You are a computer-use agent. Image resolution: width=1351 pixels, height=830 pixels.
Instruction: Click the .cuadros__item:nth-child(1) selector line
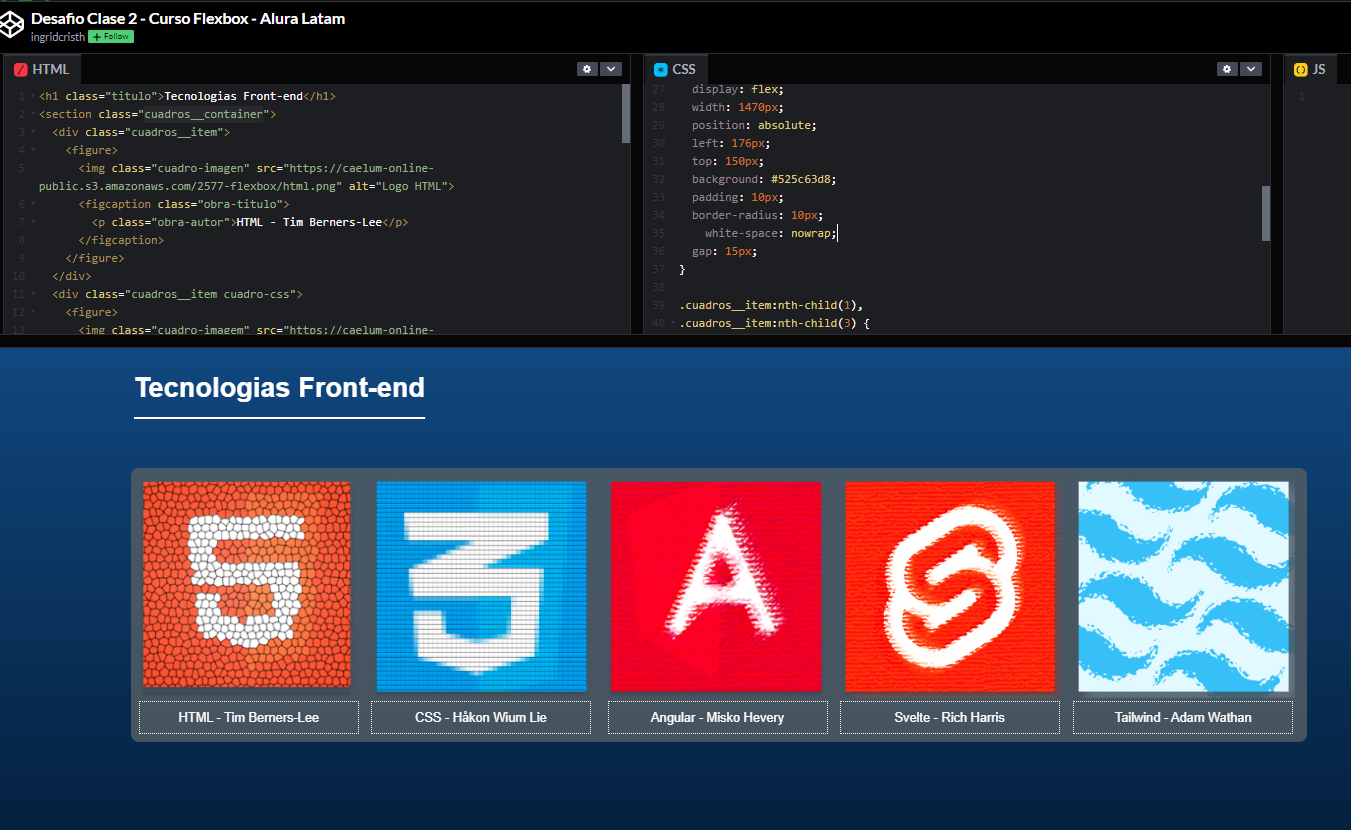[x=771, y=305]
